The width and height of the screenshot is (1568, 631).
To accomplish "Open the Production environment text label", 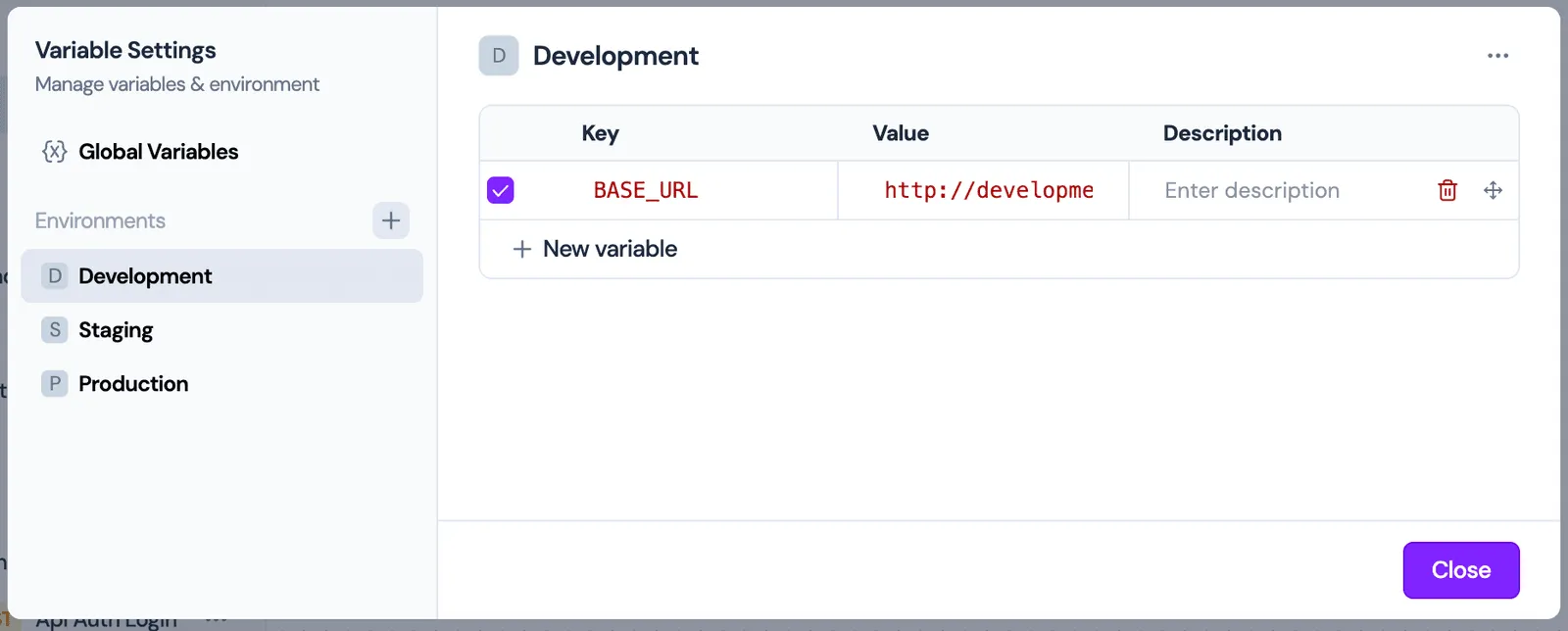I will coord(133,384).
